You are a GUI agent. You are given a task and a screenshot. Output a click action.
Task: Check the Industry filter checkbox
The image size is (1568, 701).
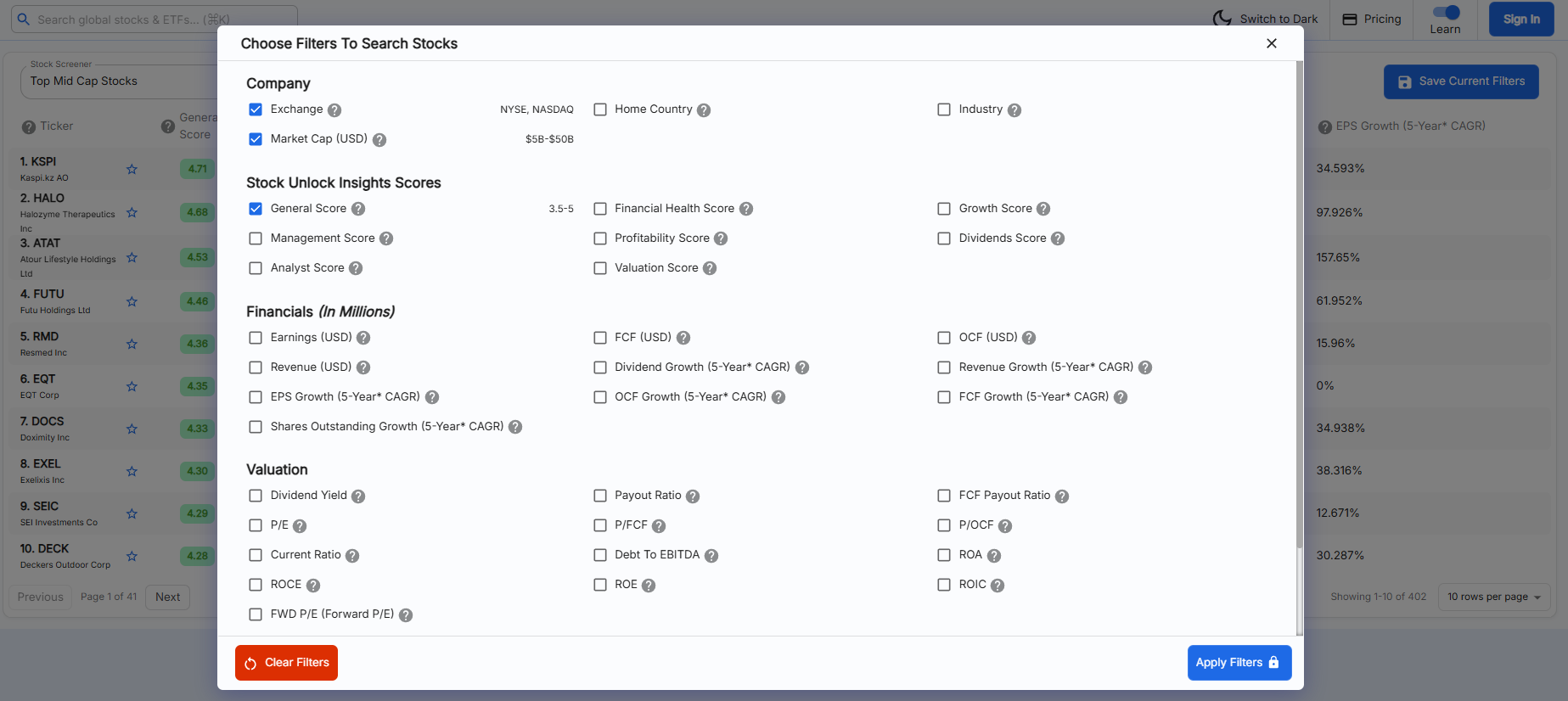tap(944, 109)
